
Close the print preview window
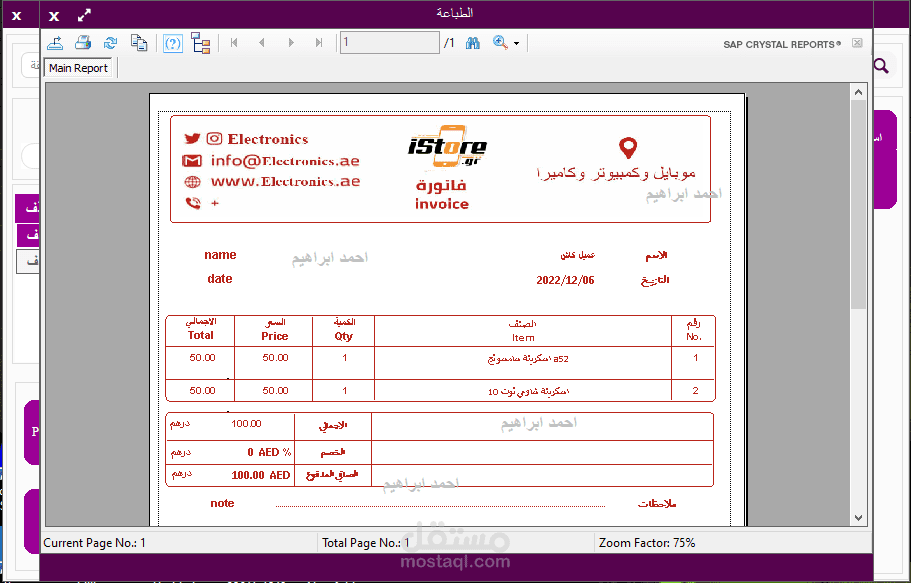pyautogui.click(x=54, y=16)
